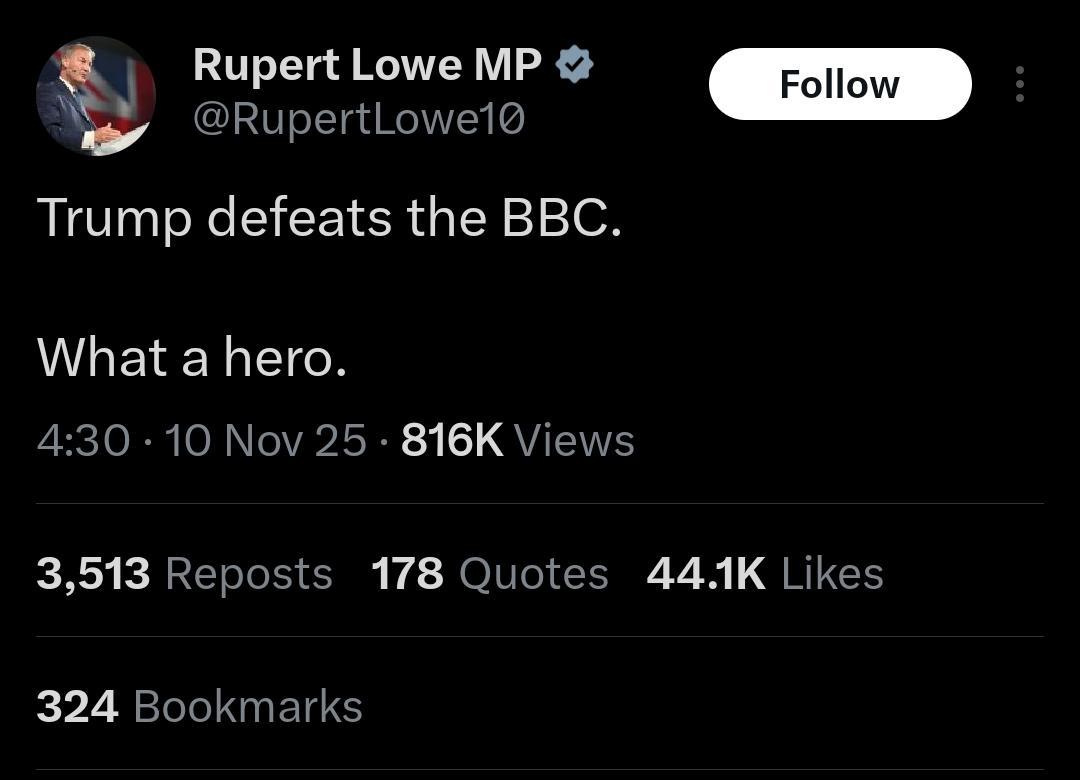Screen dimensions: 1080x780
Task: Click the 10 Nov 25 date
Action: 266,440
